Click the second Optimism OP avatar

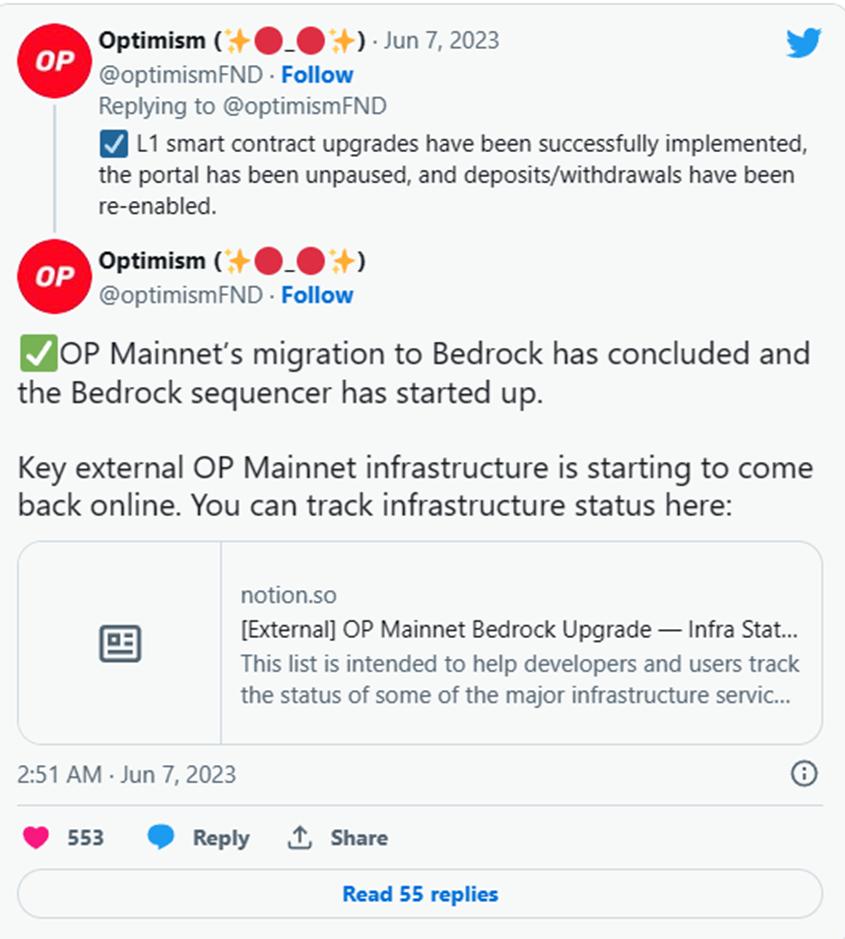(x=56, y=277)
